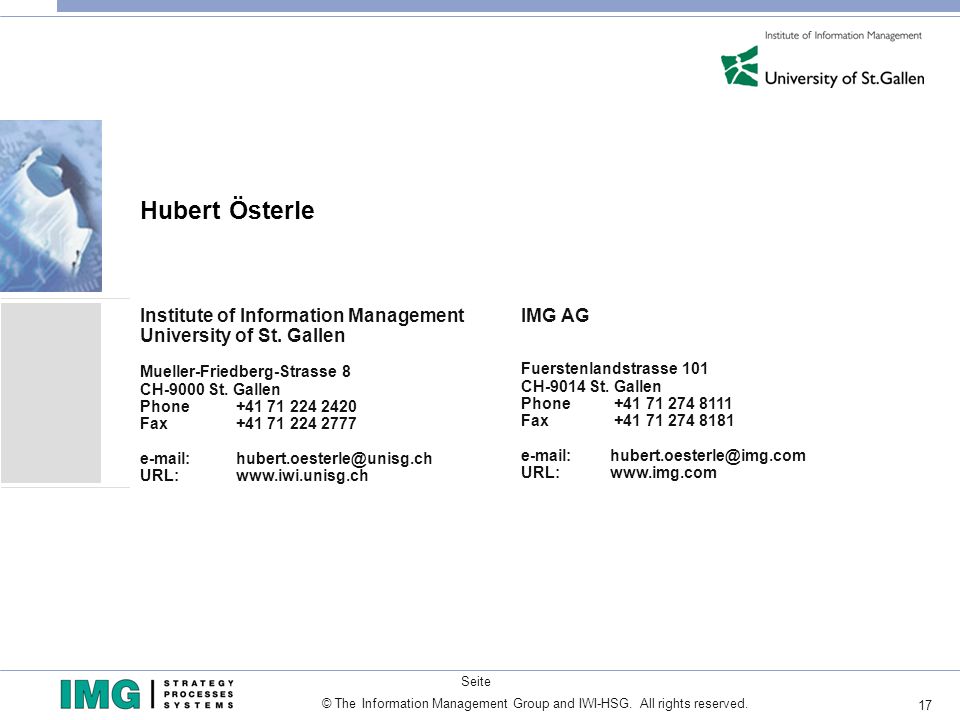Click small 'Institute of Information Management' header text

coord(843,36)
